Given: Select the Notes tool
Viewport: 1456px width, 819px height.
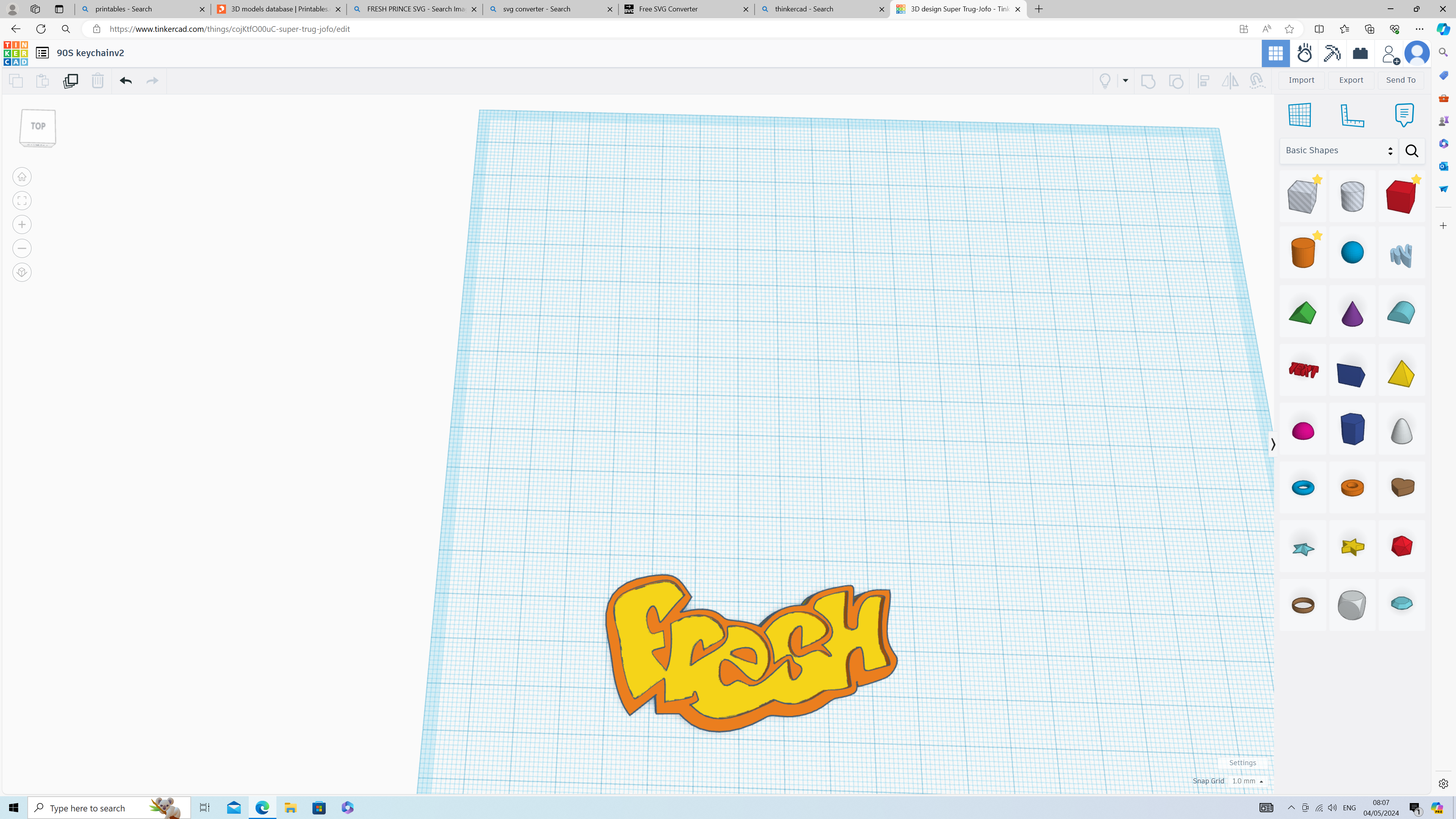Looking at the screenshot, I should coord(1404,115).
